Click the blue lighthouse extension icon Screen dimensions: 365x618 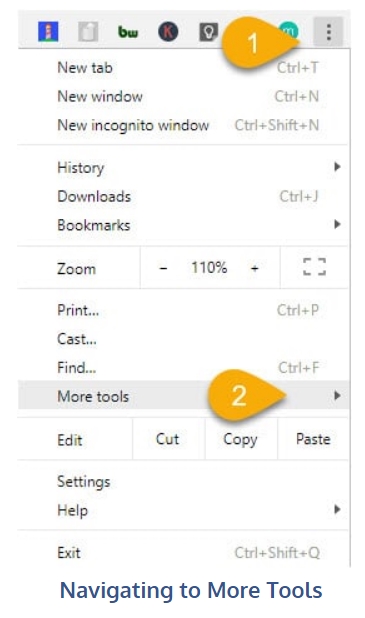click(48, 32)
